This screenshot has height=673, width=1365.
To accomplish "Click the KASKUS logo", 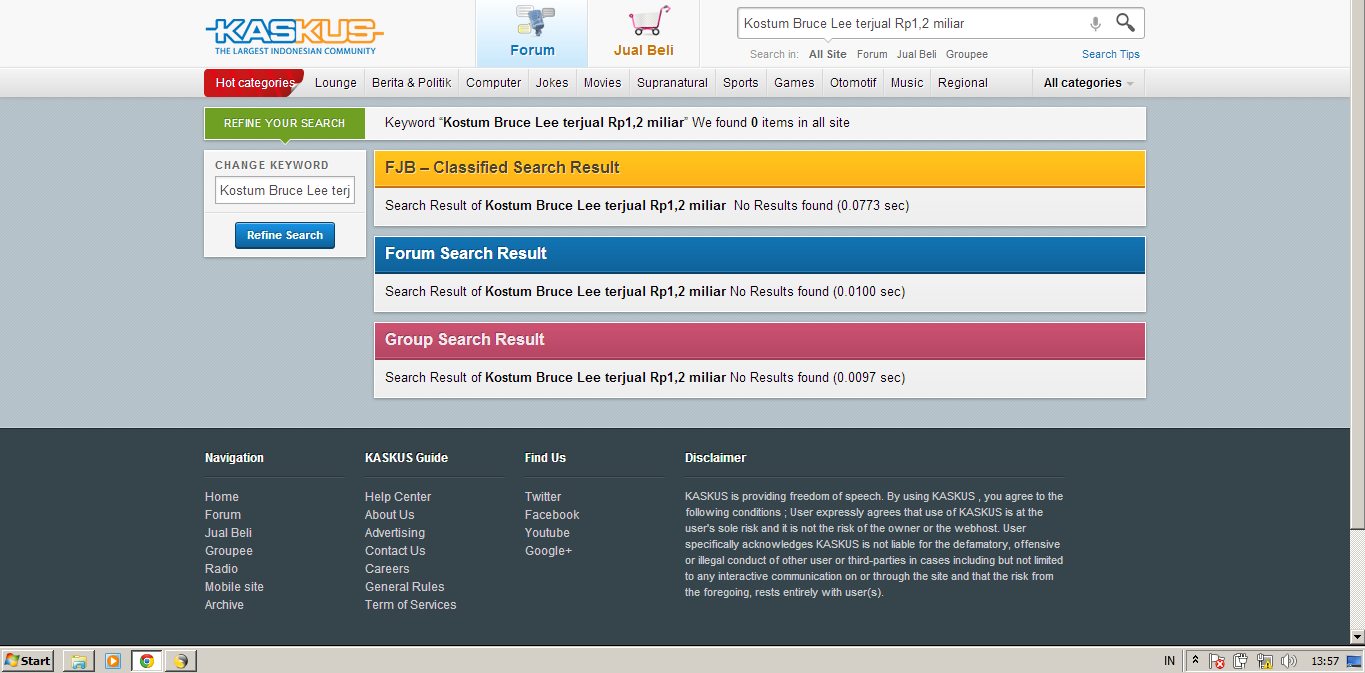I will (293, 35).
